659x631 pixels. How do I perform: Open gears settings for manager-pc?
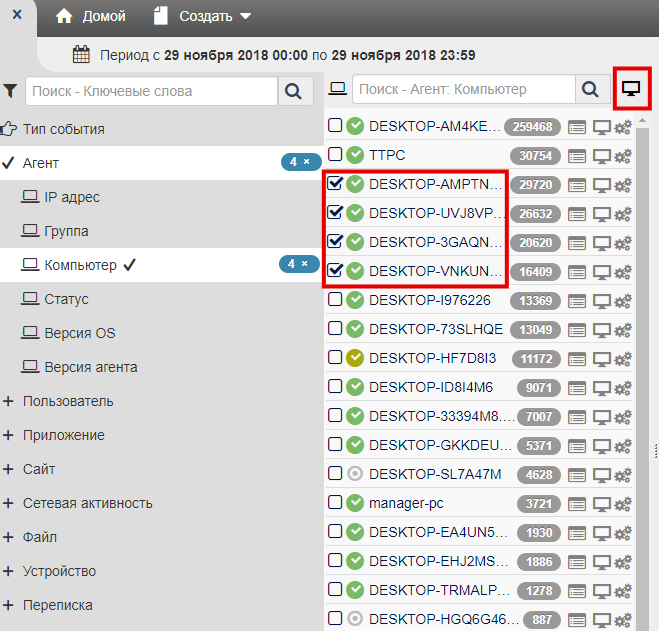tap(623, 503)
